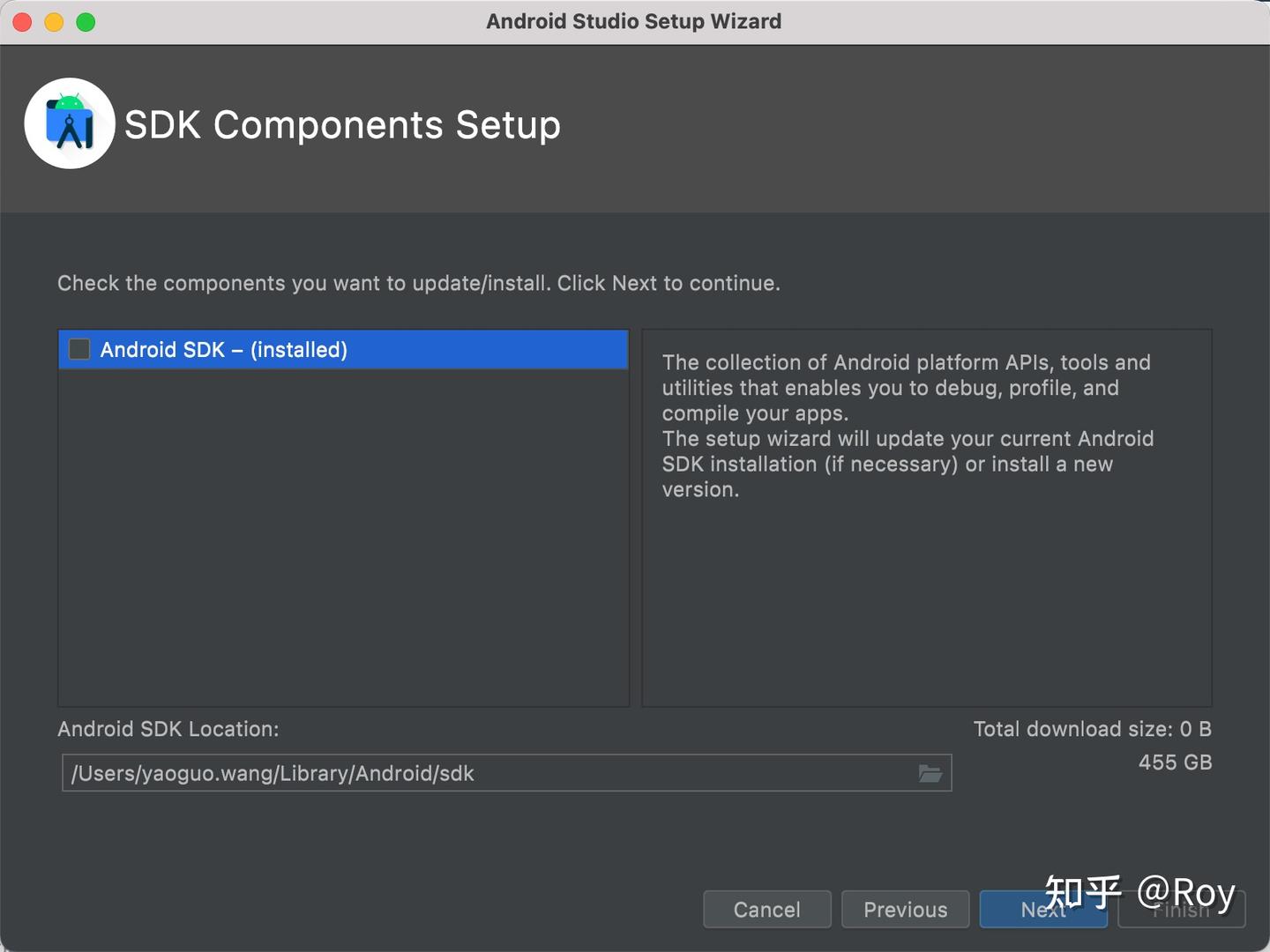Select the Android SDK row in components list
The height and width of the screenshot is (952, 1270).
pos(265,349)
